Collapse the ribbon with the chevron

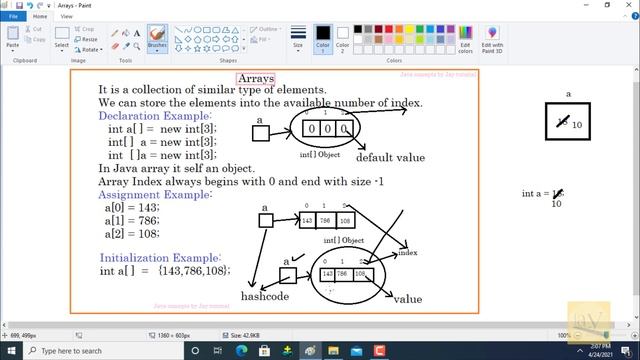tap(625, 16)
